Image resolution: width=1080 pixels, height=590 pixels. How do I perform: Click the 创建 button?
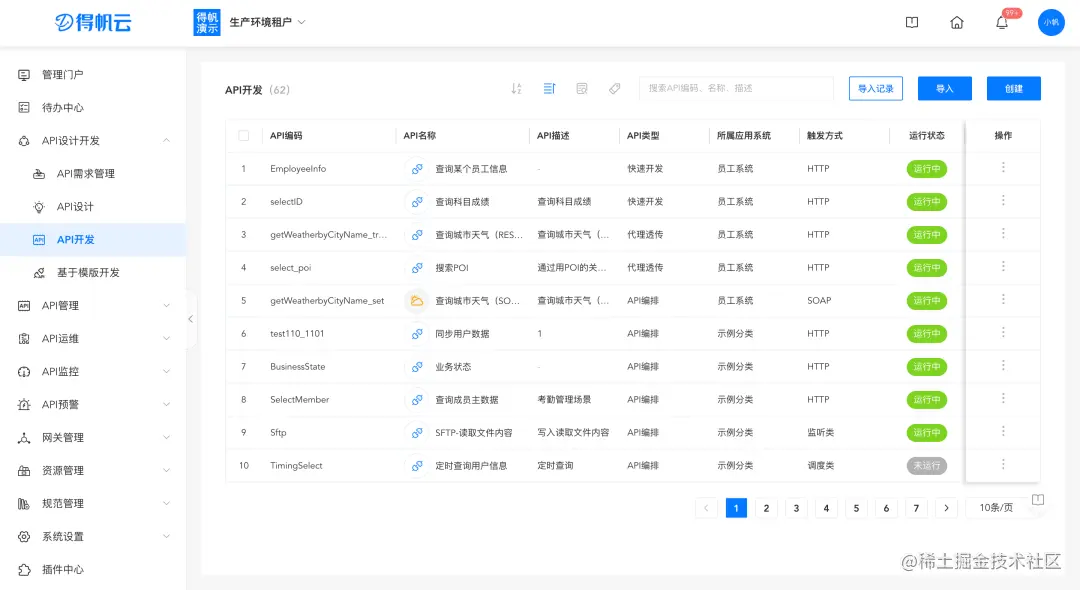tap(1013, 88)
